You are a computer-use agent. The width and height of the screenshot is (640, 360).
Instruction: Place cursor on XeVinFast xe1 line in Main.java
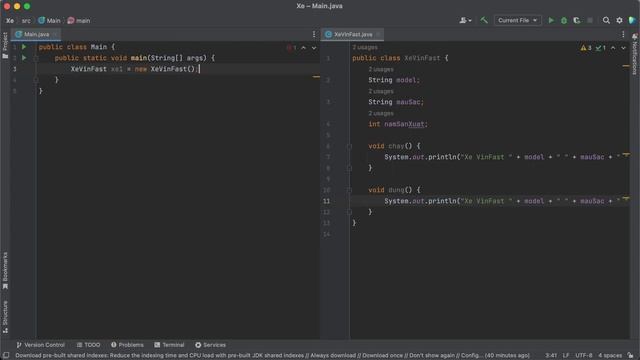[135, 69]
